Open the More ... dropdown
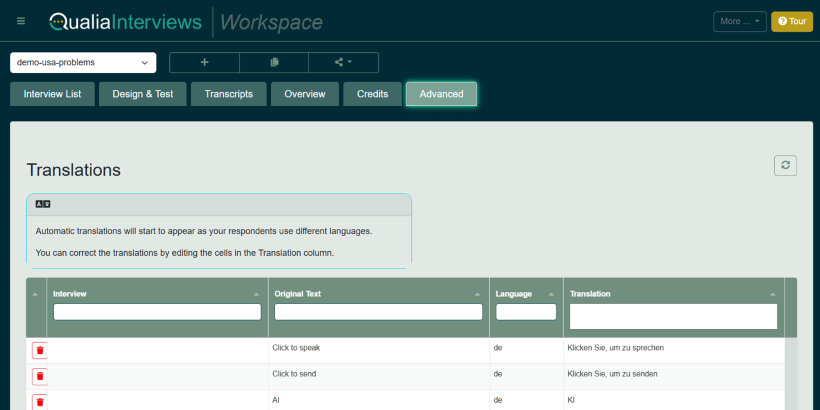This screenshot has width=820, height=410. point(739,21)
